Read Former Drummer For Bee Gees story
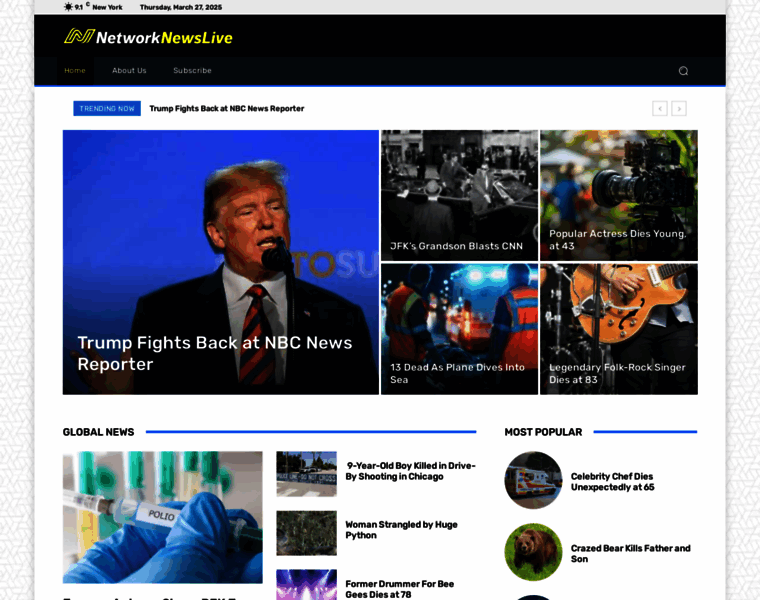 point(400,589)
